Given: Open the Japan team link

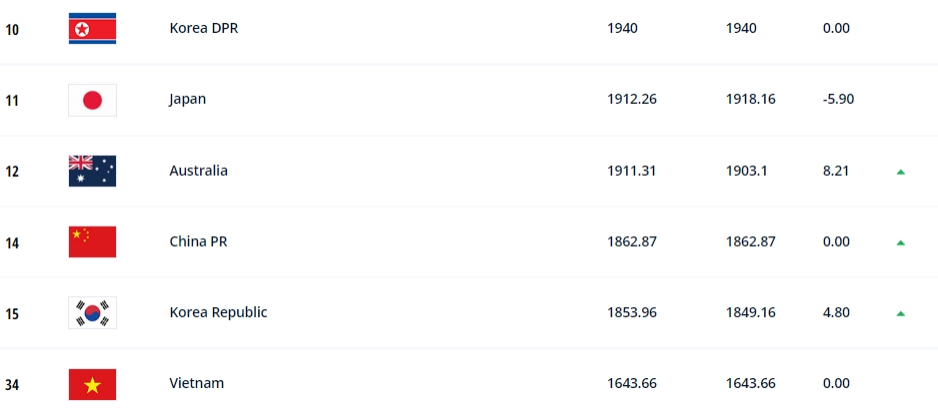Looking at the screenshot, I should coord(187,99).
